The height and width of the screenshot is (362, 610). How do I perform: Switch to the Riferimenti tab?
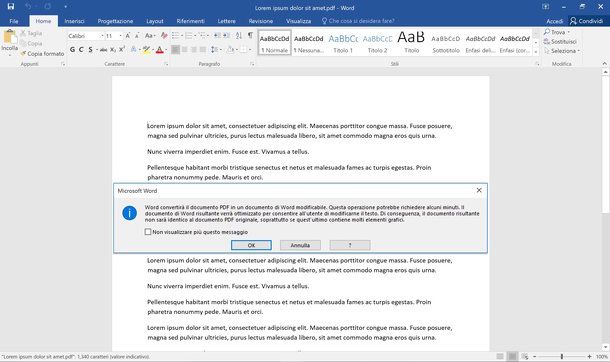pyautogui.click(x=190, y=21)
